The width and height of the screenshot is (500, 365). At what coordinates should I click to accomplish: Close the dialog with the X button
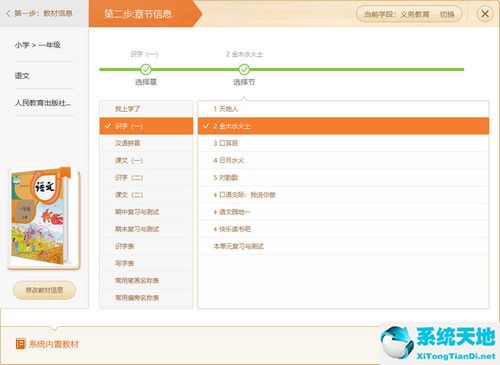click(485, 14)
